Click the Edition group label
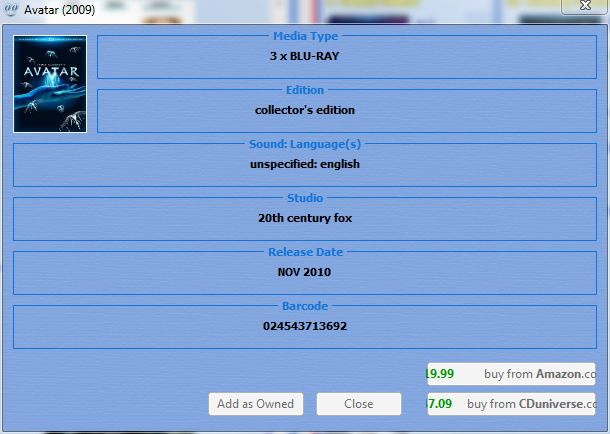The height and width of the screenshot is (434, 610). click(x=305, y=90)
